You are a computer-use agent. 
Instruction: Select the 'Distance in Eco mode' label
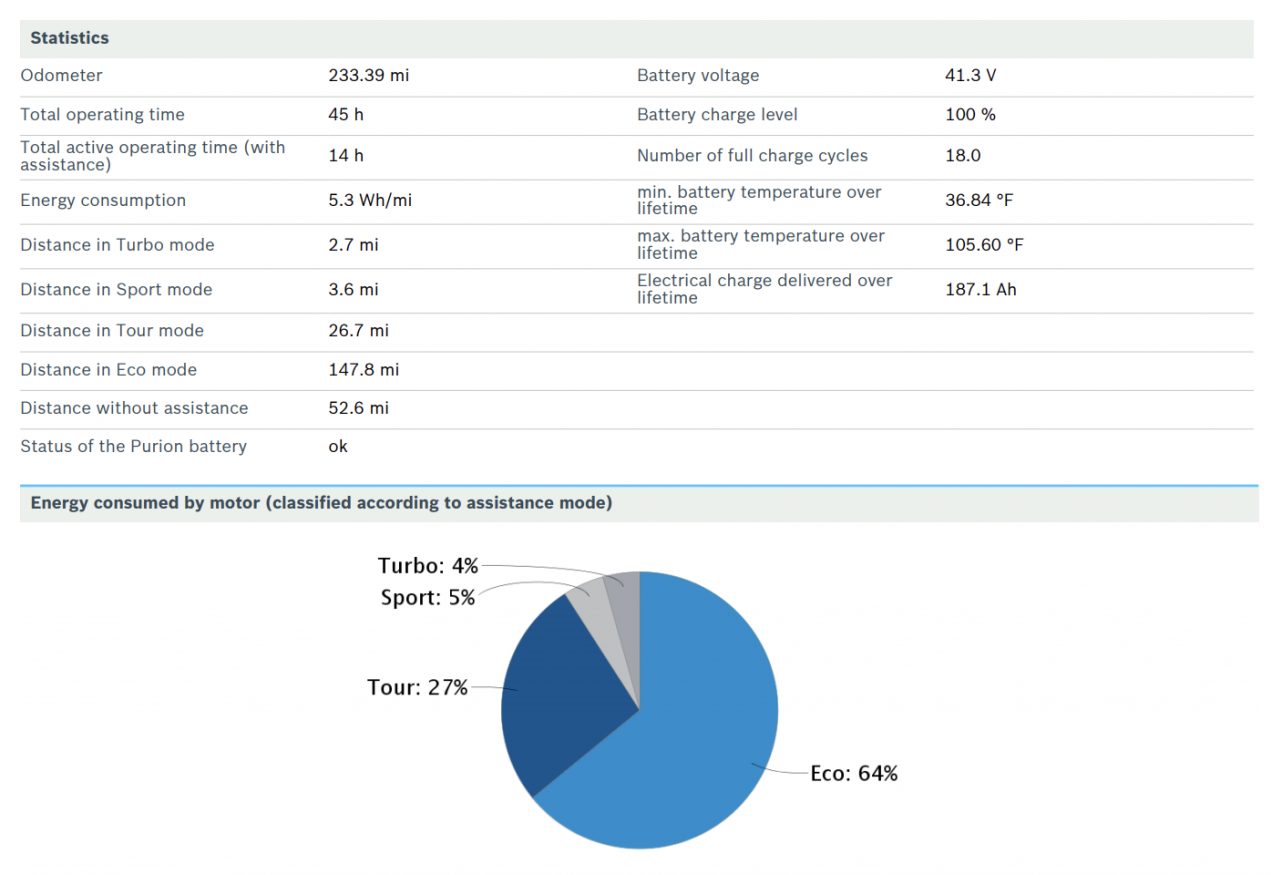coord(108,370)
